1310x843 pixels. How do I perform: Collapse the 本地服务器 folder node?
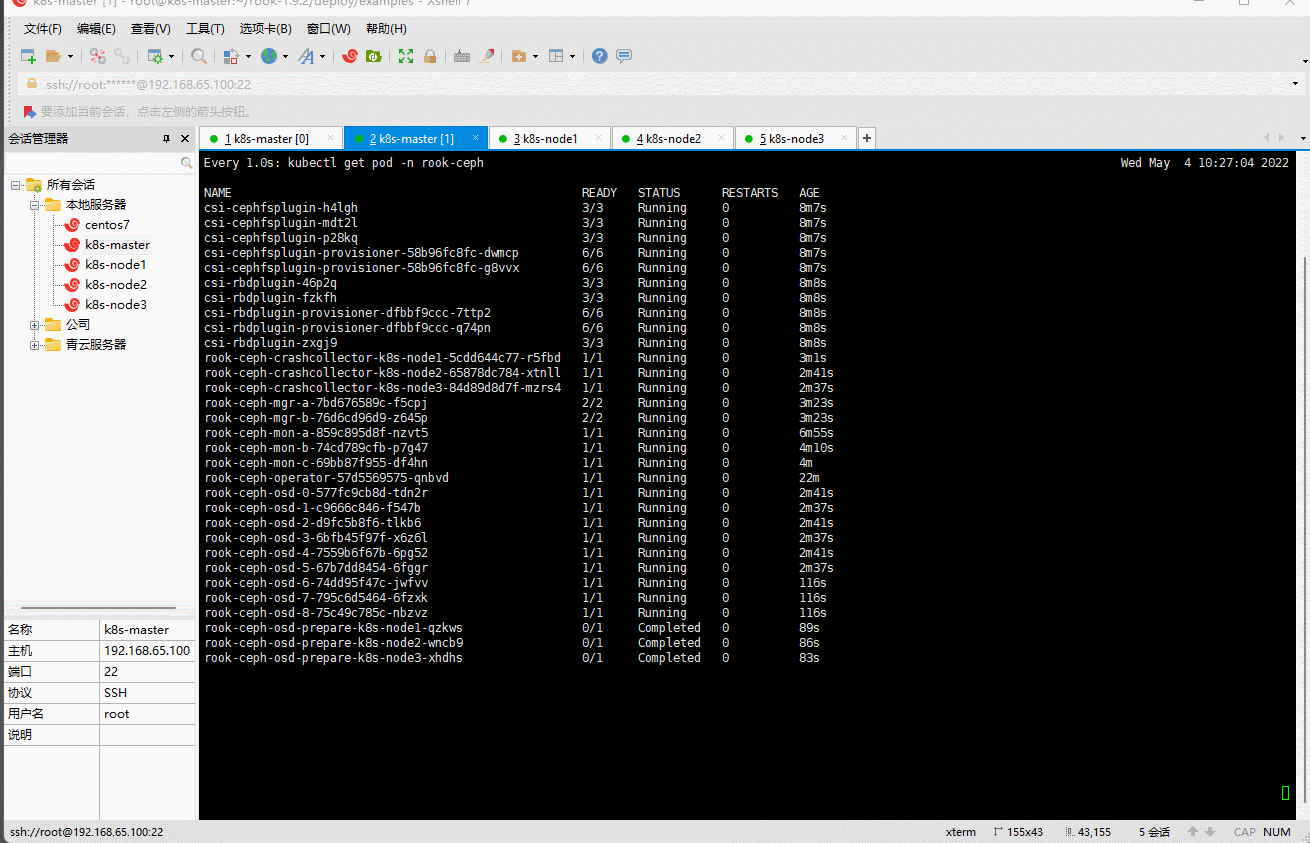click(x=34, y=205)
